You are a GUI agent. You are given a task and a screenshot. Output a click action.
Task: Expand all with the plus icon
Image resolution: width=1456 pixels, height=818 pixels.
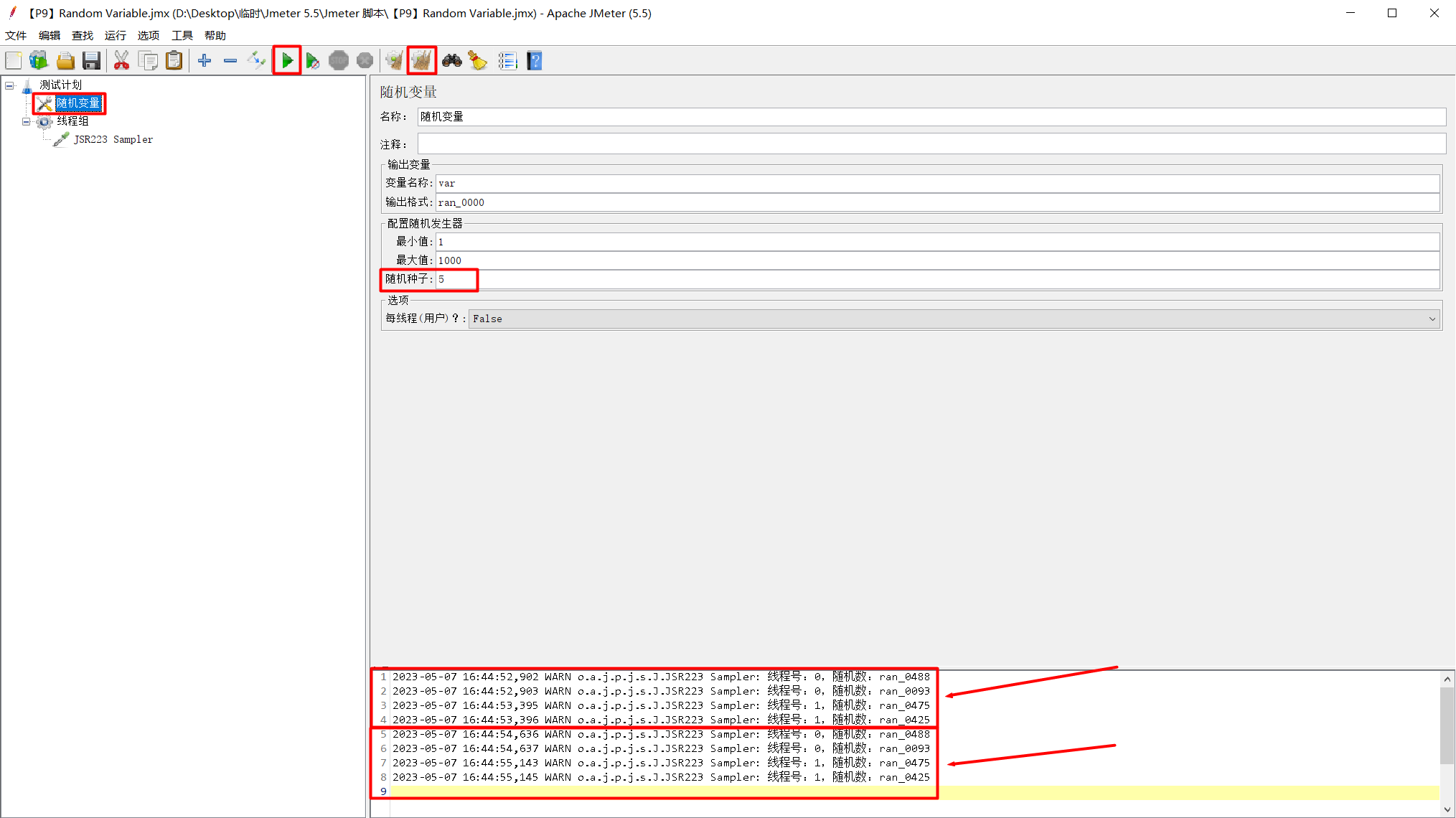(205, 61)
